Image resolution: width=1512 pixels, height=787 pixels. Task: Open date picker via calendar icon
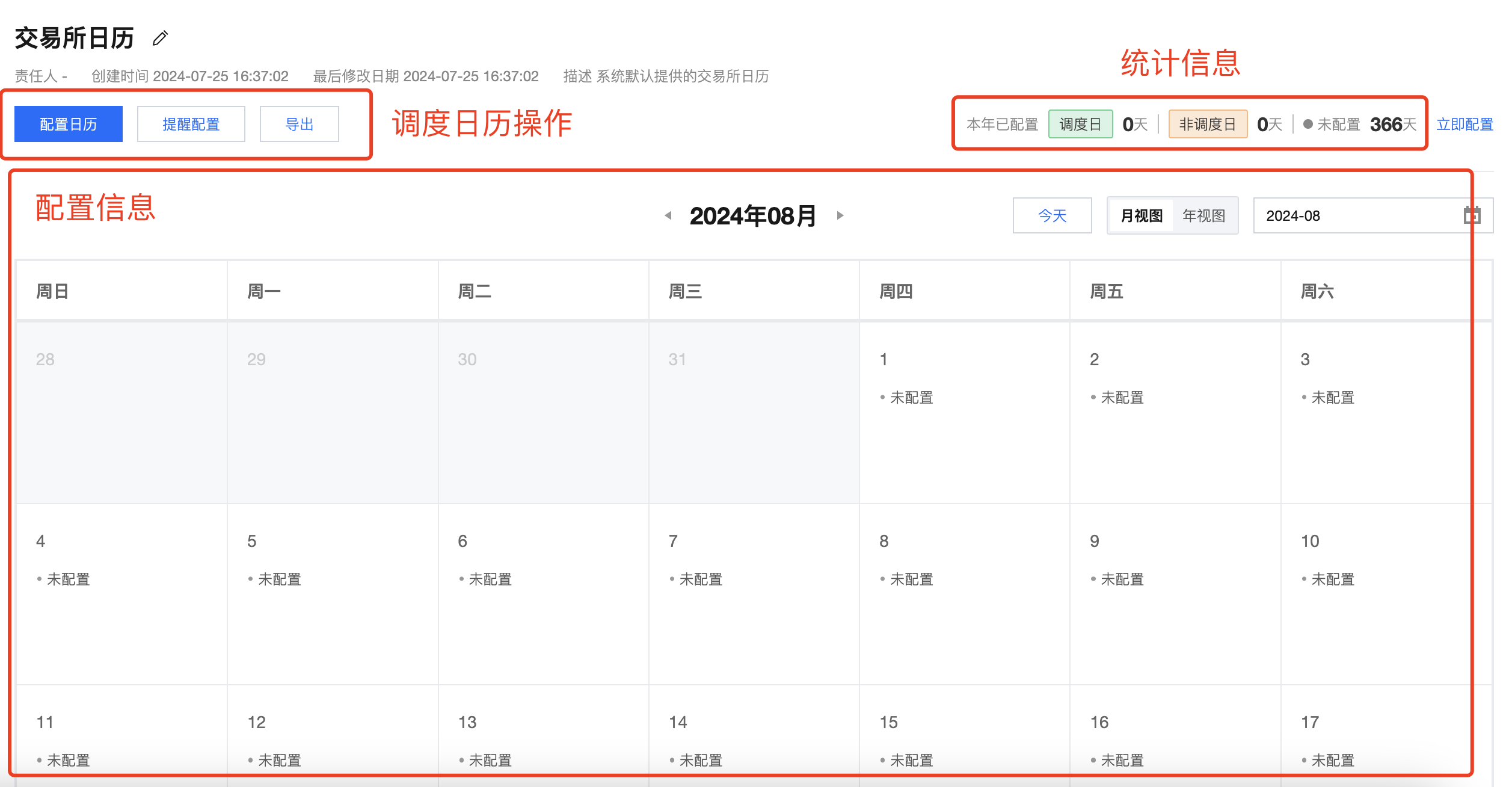(x=1471, y=215)
